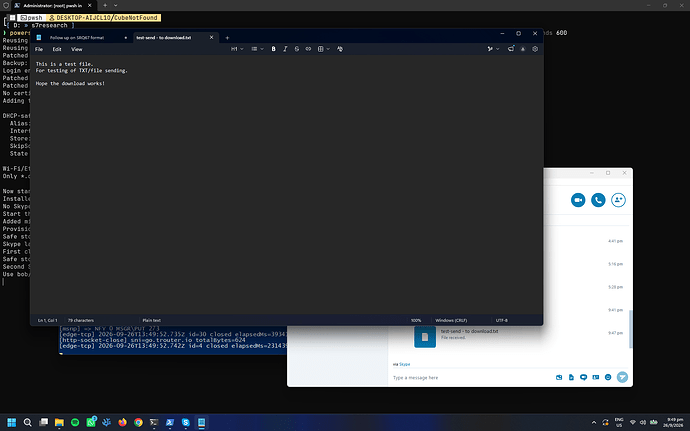Open Task View from the taskbar
Viewport: 690px width, 431px height.
44,423
